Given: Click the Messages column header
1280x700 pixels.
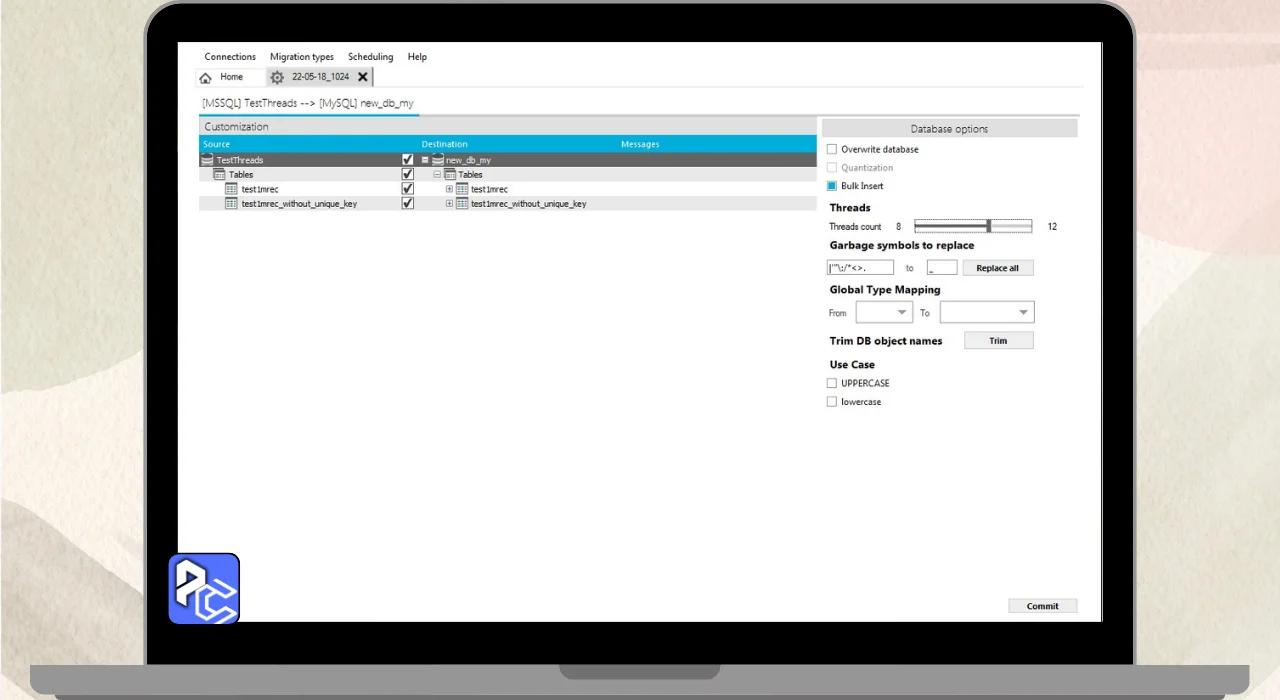Looking at the screenshot, I should 640,144.
